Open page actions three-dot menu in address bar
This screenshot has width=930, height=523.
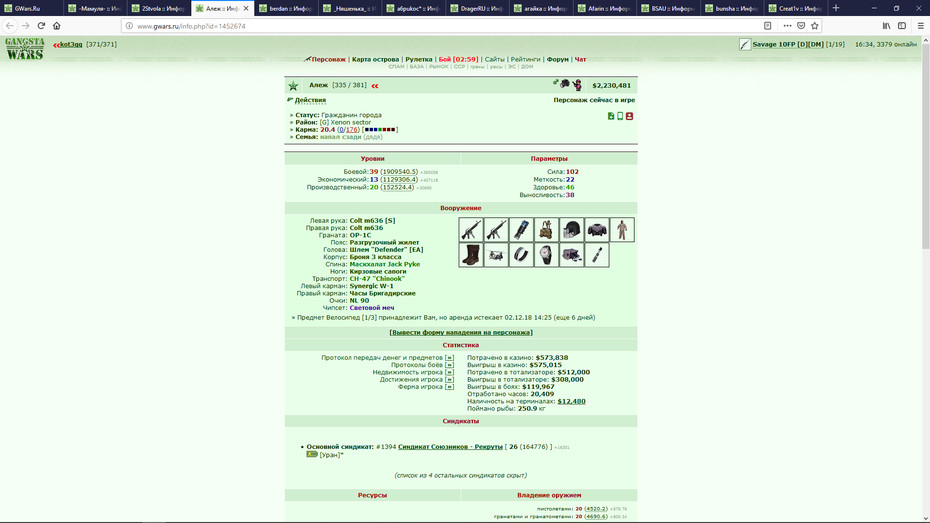tap(787, 25)
